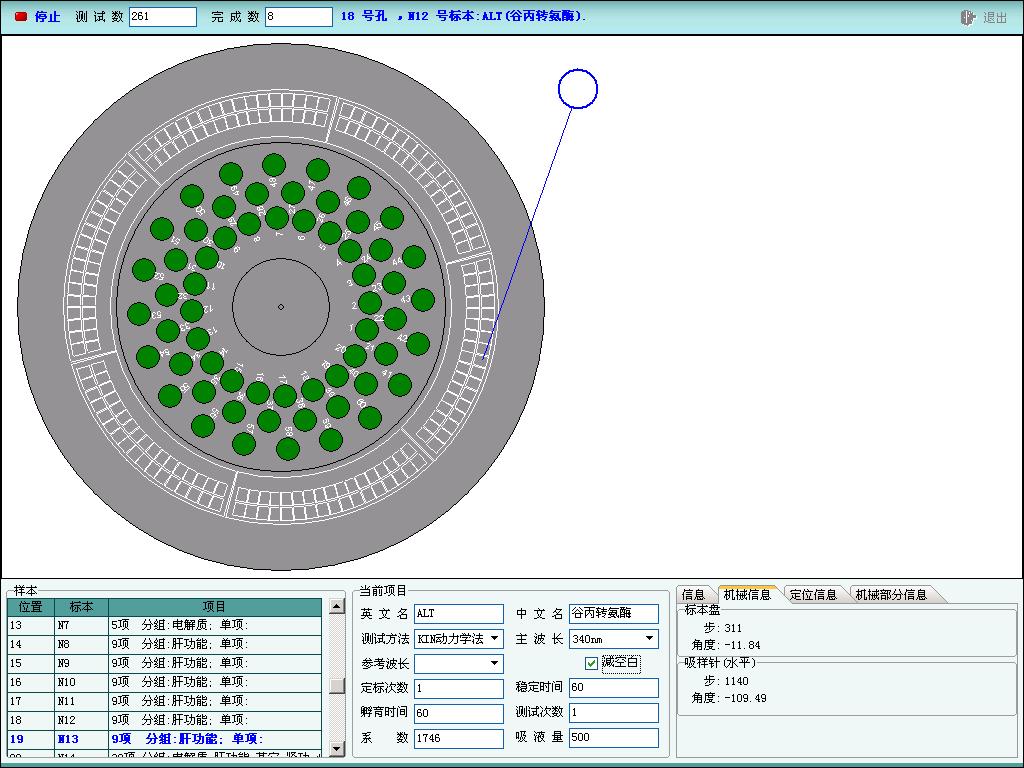The height and width of the screenshot is (768, 1024).
Task: Open the 测试方法 dropdown
Action: coord(494,638)
